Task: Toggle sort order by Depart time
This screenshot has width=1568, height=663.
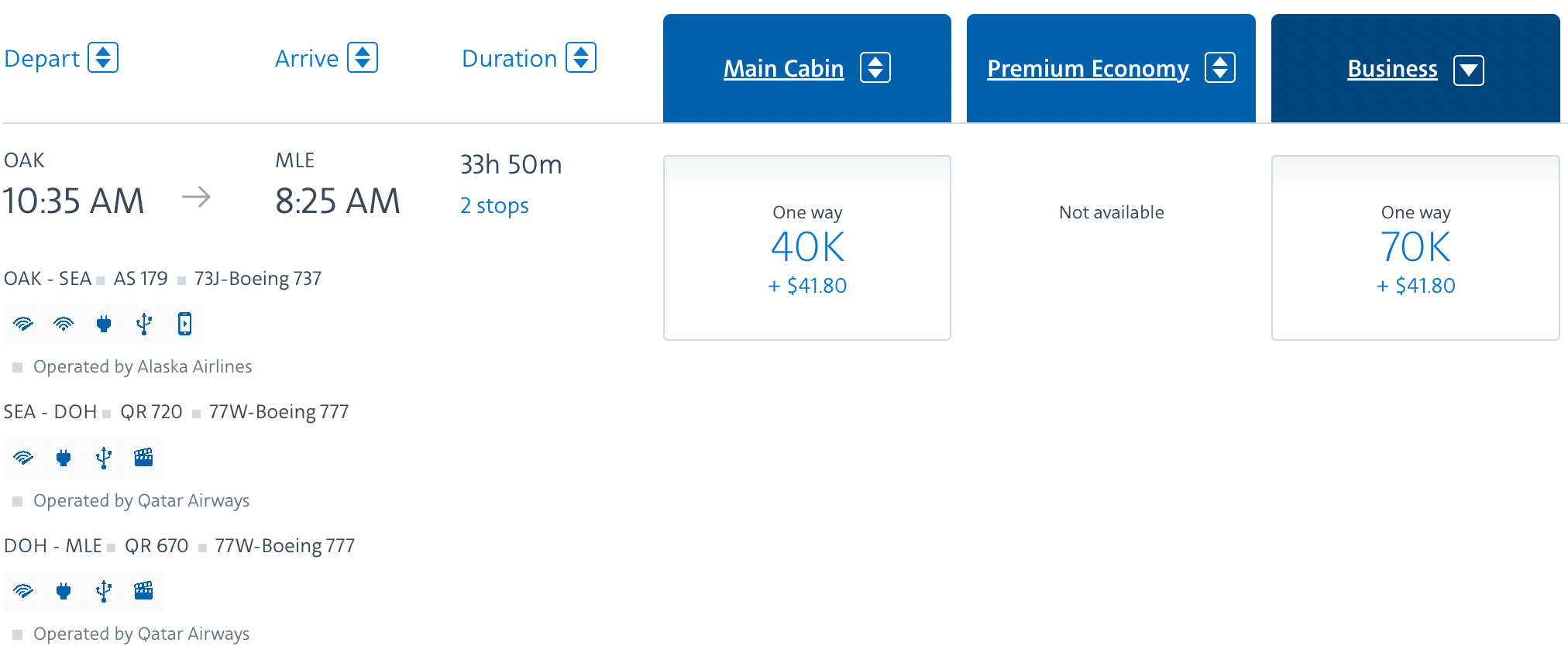Action: coord(103,58)
